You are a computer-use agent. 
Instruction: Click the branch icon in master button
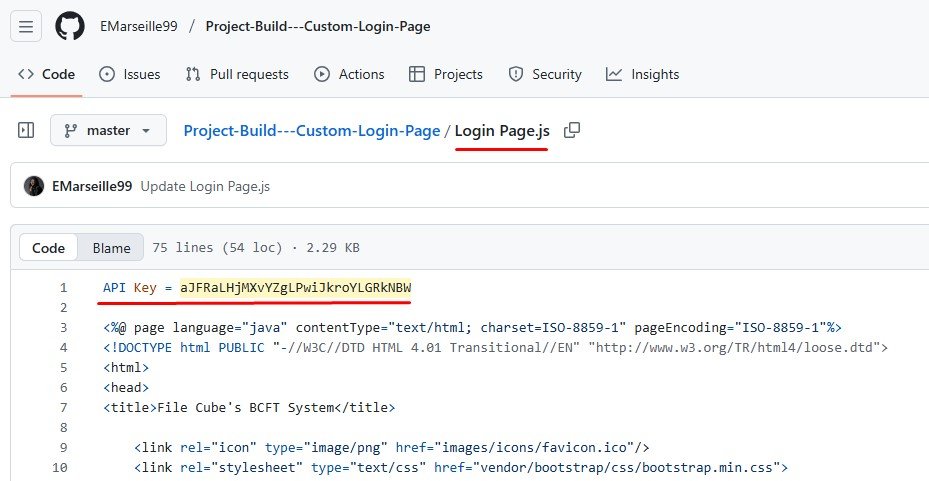click(x=71, y=130)
